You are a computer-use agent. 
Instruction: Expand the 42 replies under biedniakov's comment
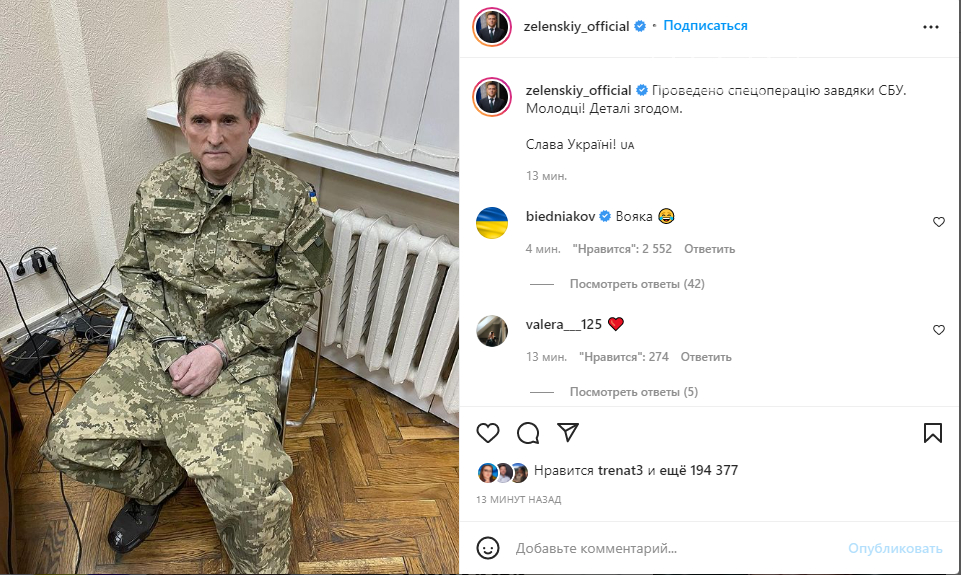tap(637, 284)
